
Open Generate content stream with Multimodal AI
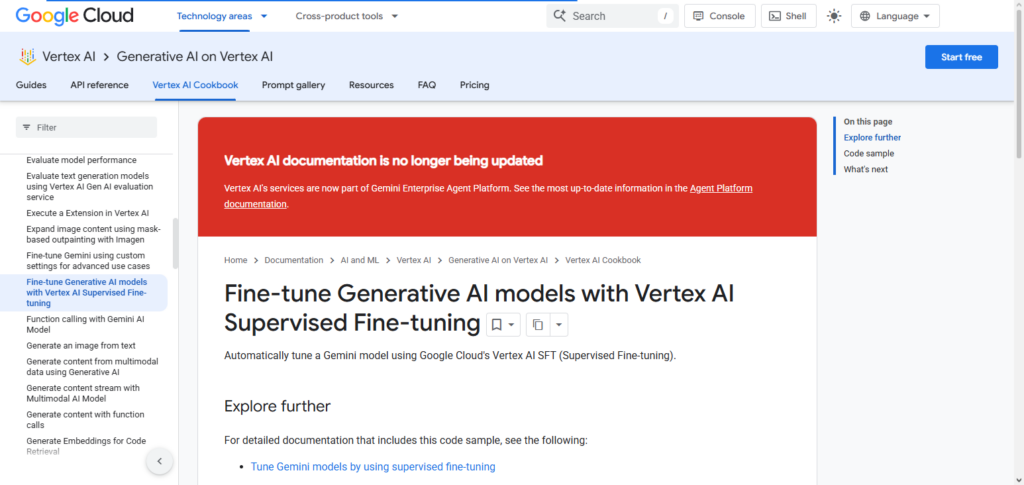(83, 393)
